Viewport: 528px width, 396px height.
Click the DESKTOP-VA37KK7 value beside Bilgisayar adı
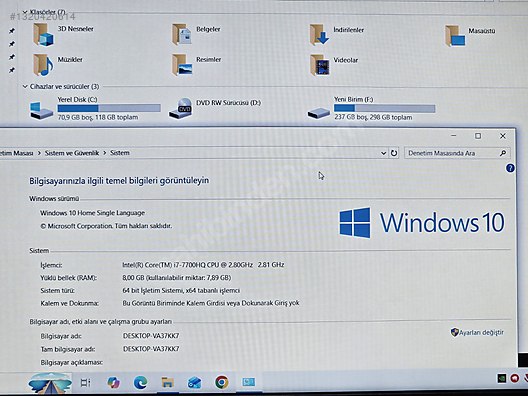tap(151, 336)
